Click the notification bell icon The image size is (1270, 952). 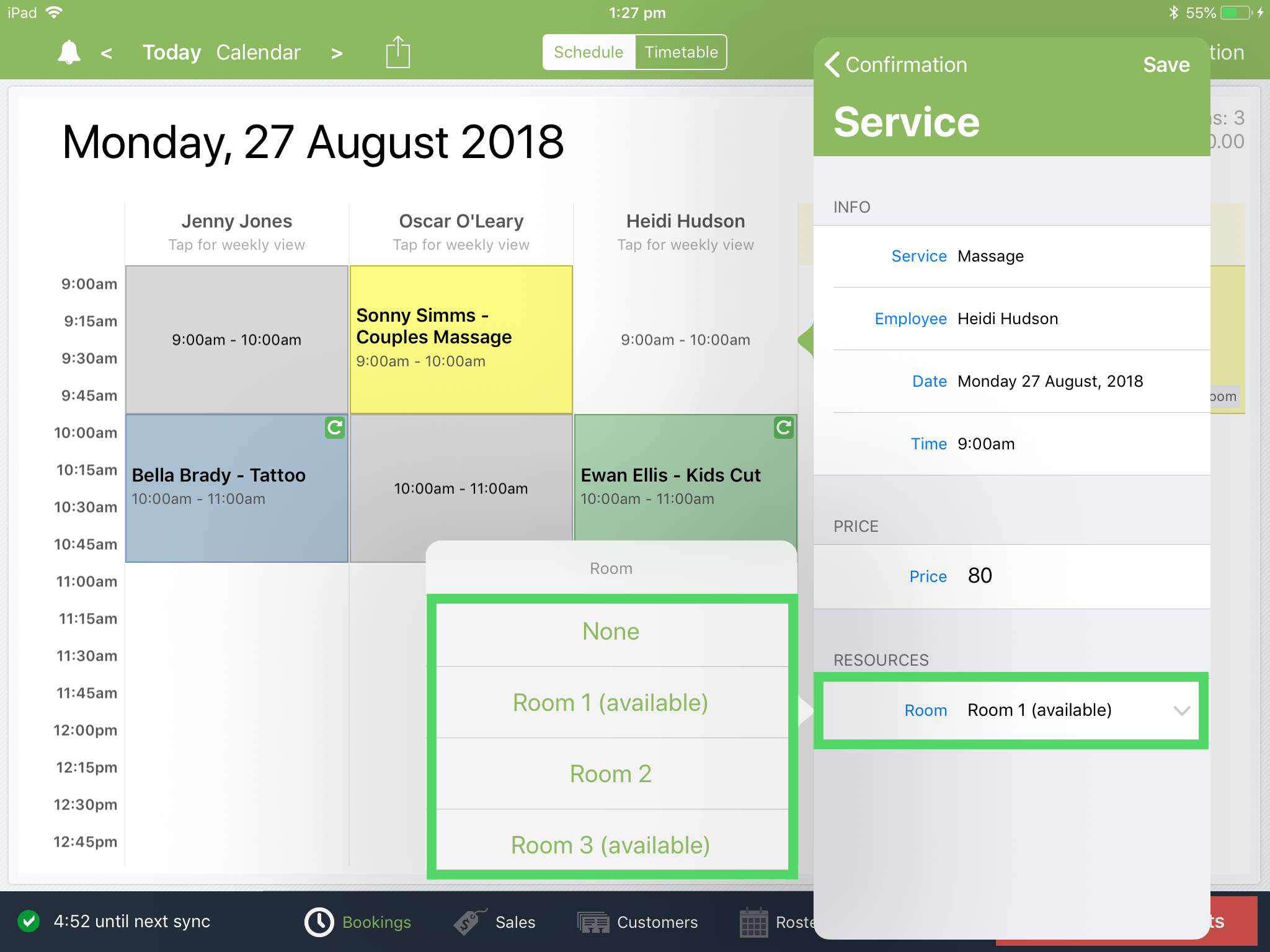[67, 52]
